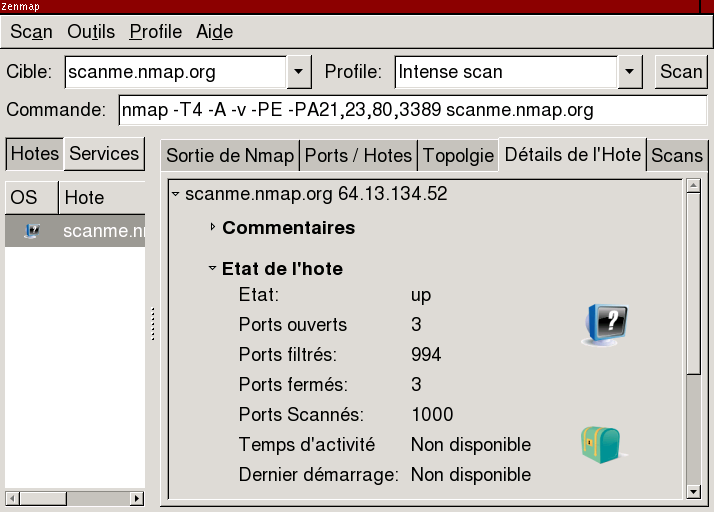Click the OS icon of scanme host
Image resolution: width=714 pixels, height=512 pixels.
point(32,231)
